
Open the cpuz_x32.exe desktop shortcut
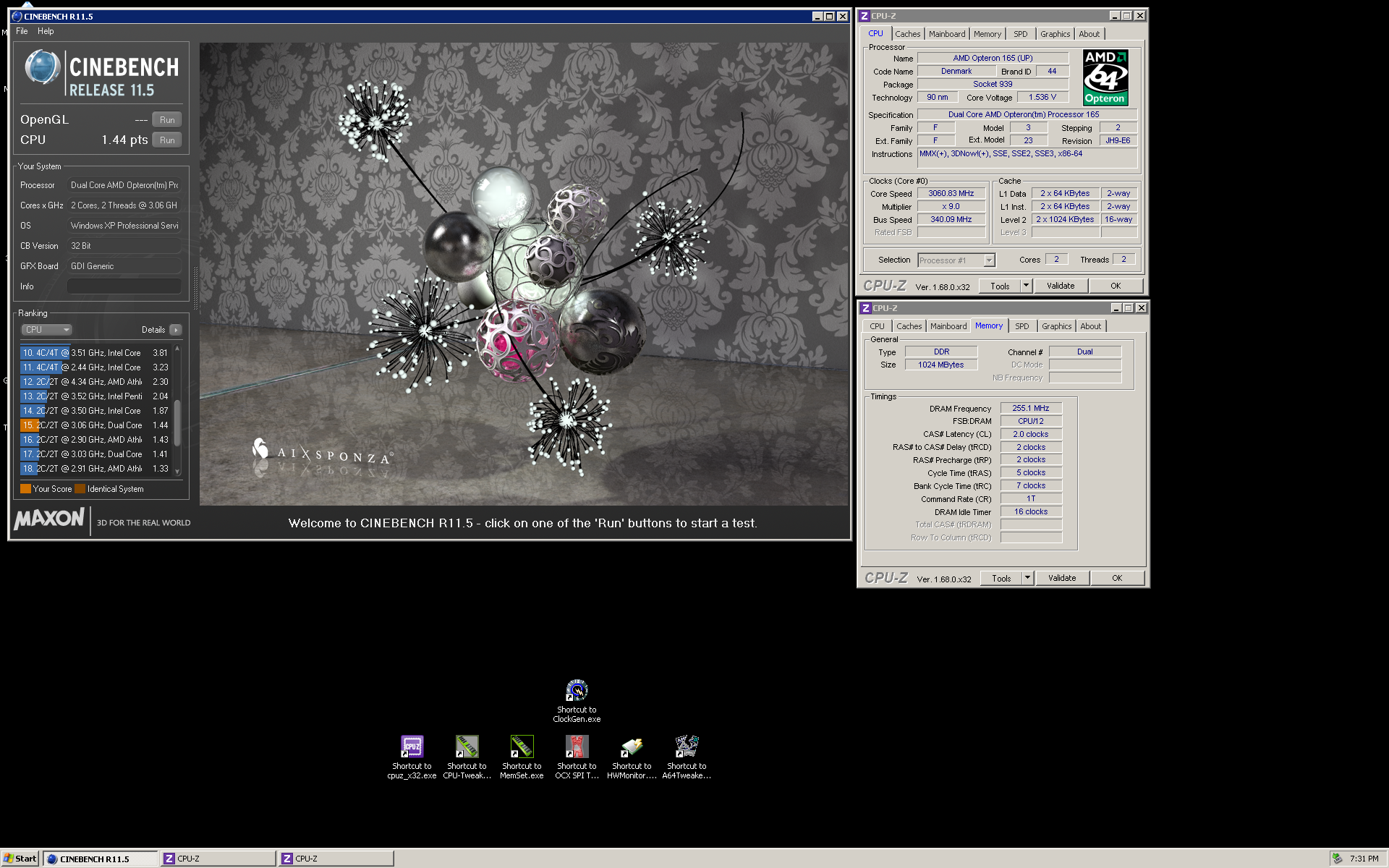pos(412,757)
